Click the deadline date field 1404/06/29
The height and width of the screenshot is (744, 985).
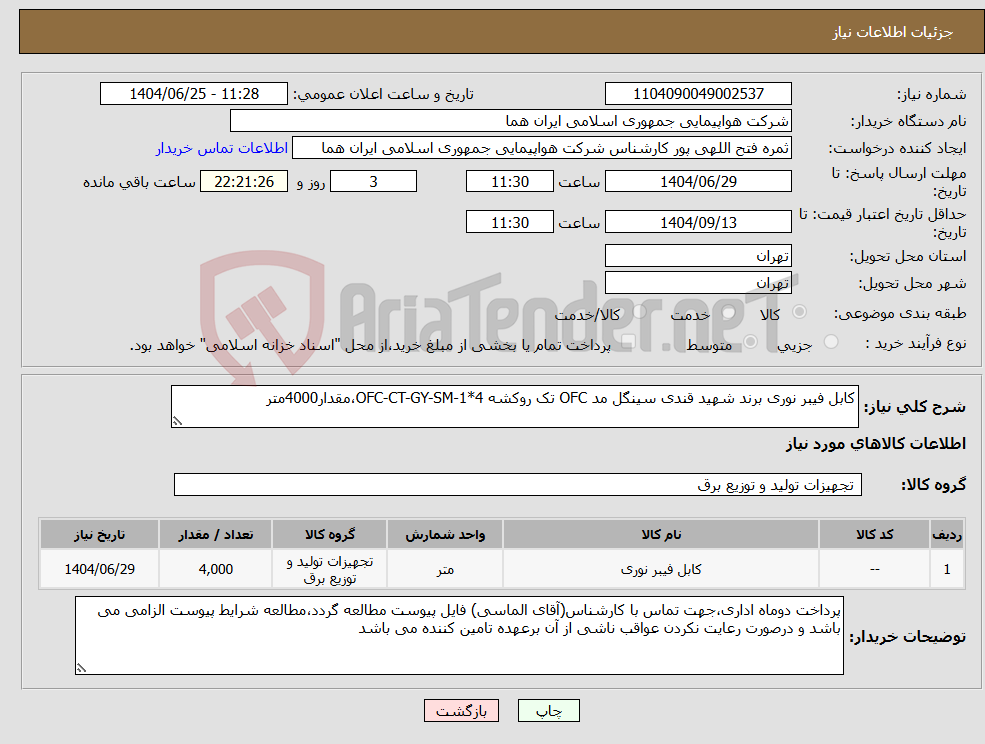click(x=698, y=181)
